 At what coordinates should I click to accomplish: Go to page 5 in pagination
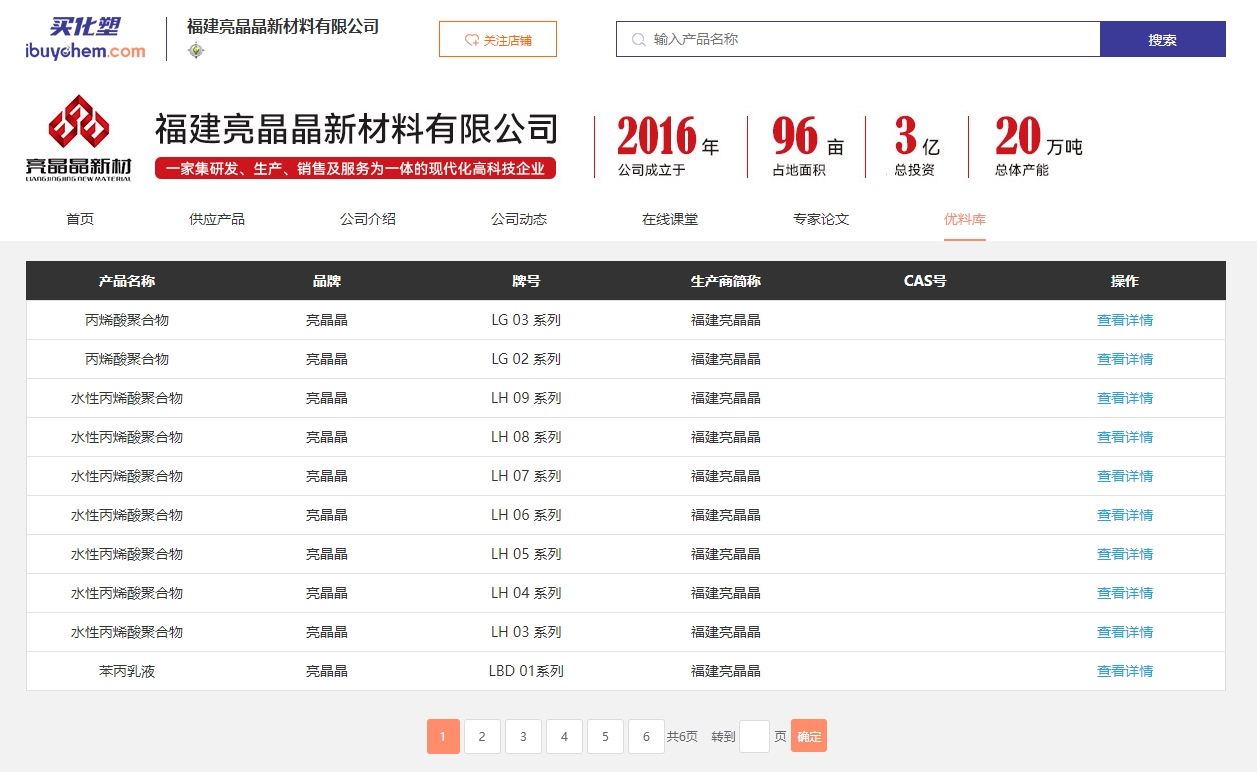point(605,737)
